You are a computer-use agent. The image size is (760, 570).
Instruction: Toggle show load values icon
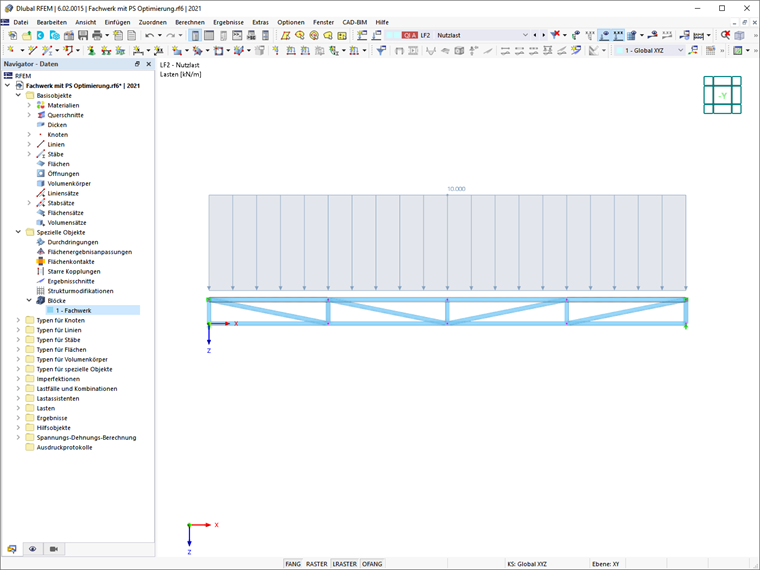pos(618,35)
